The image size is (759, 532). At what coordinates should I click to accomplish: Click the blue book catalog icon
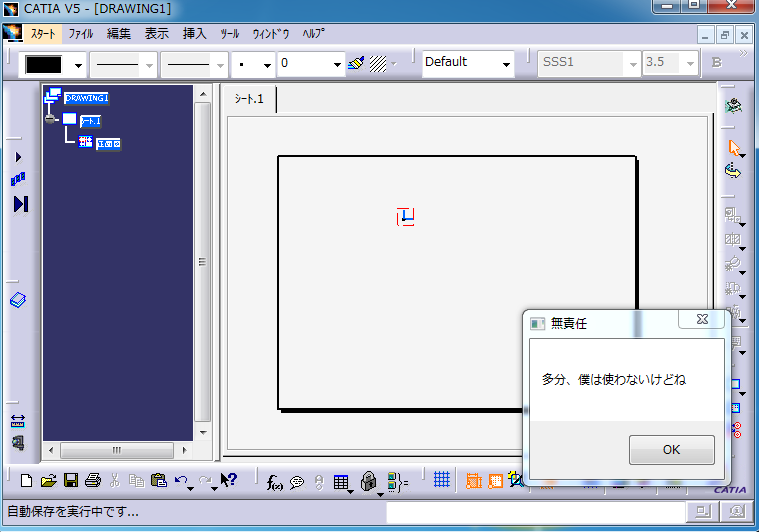click(18, 300)
